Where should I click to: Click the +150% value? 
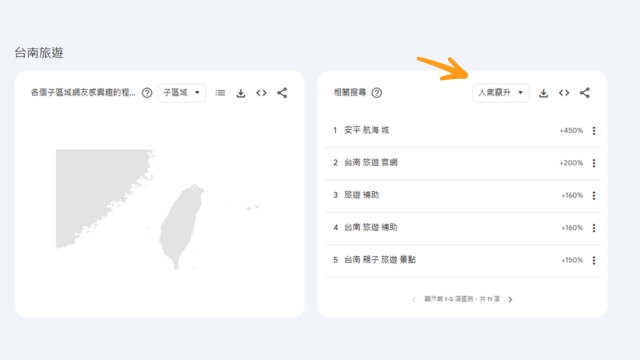[572, 260]
